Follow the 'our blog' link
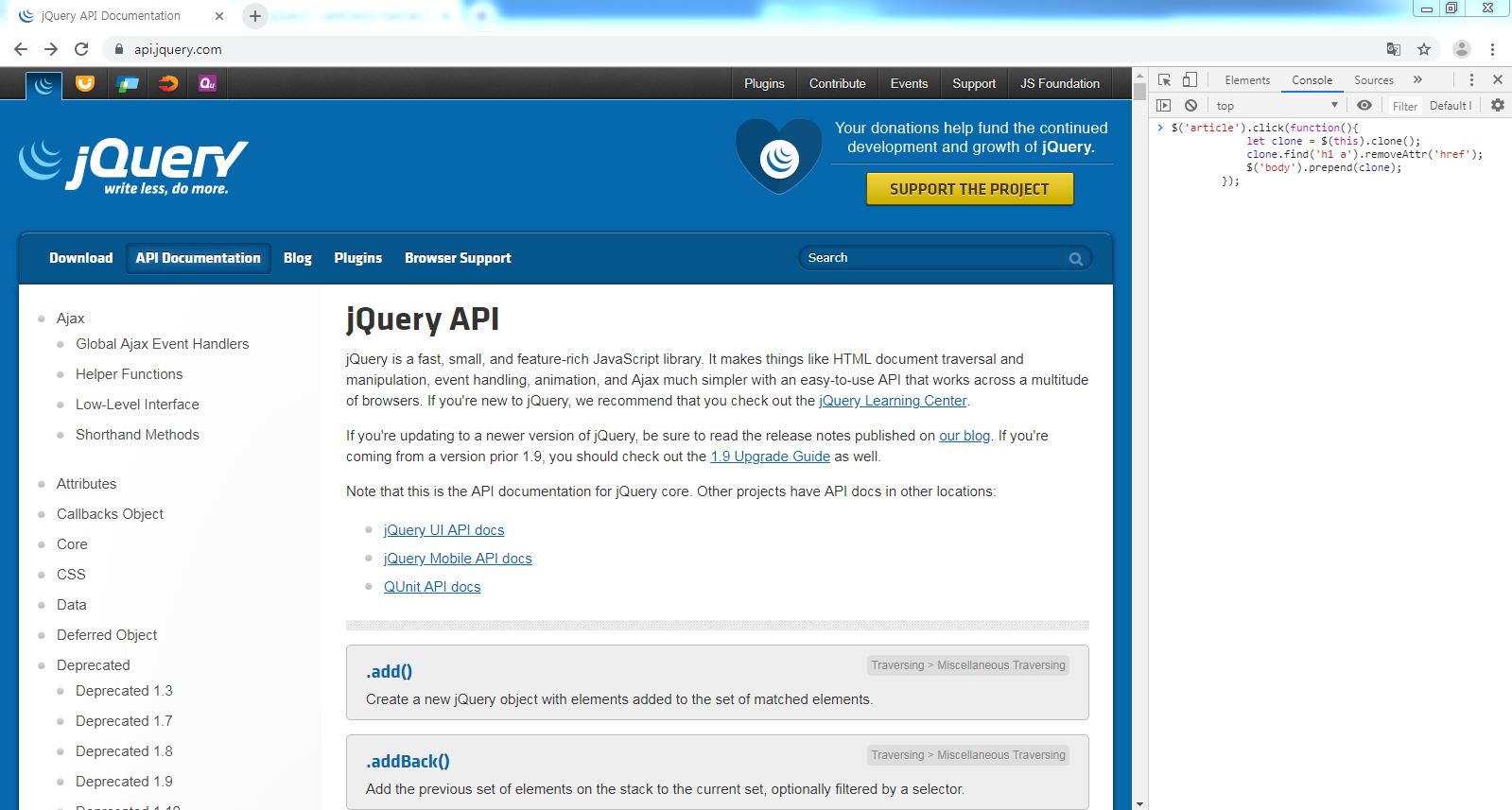The width and height of the screenshot is (1512, 810). point(965,436)
